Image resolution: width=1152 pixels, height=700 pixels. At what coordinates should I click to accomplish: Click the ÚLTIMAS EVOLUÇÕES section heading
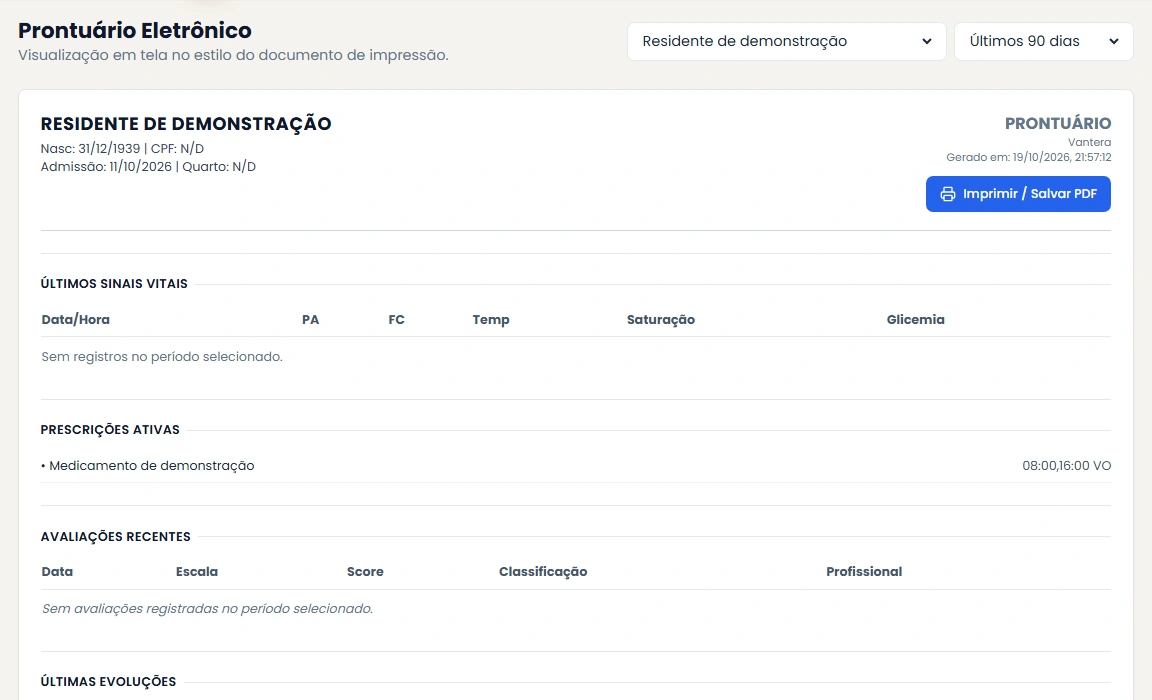tap(108, 682)
